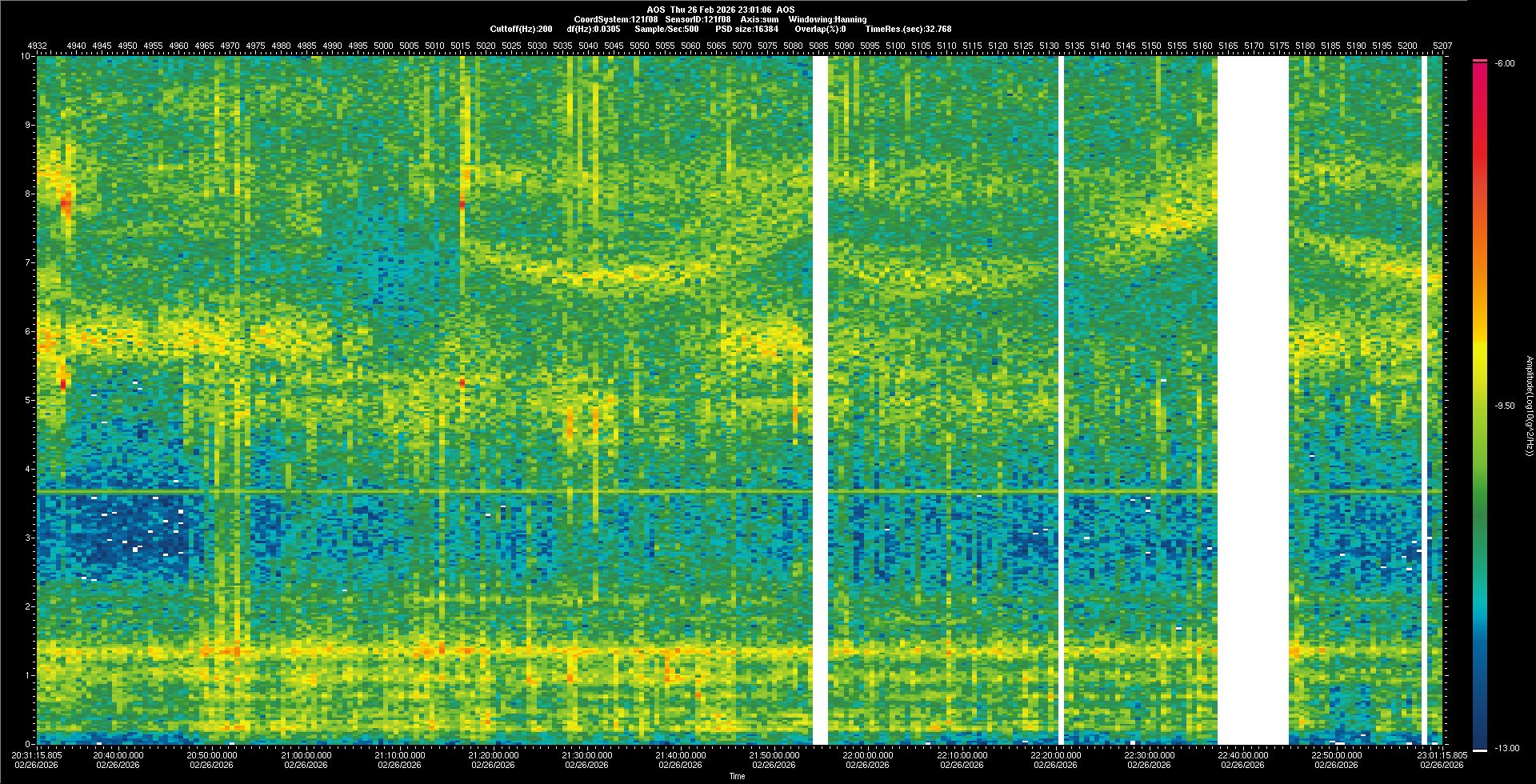Click the 21:30:00.000 time axis label

click(586, 755)
